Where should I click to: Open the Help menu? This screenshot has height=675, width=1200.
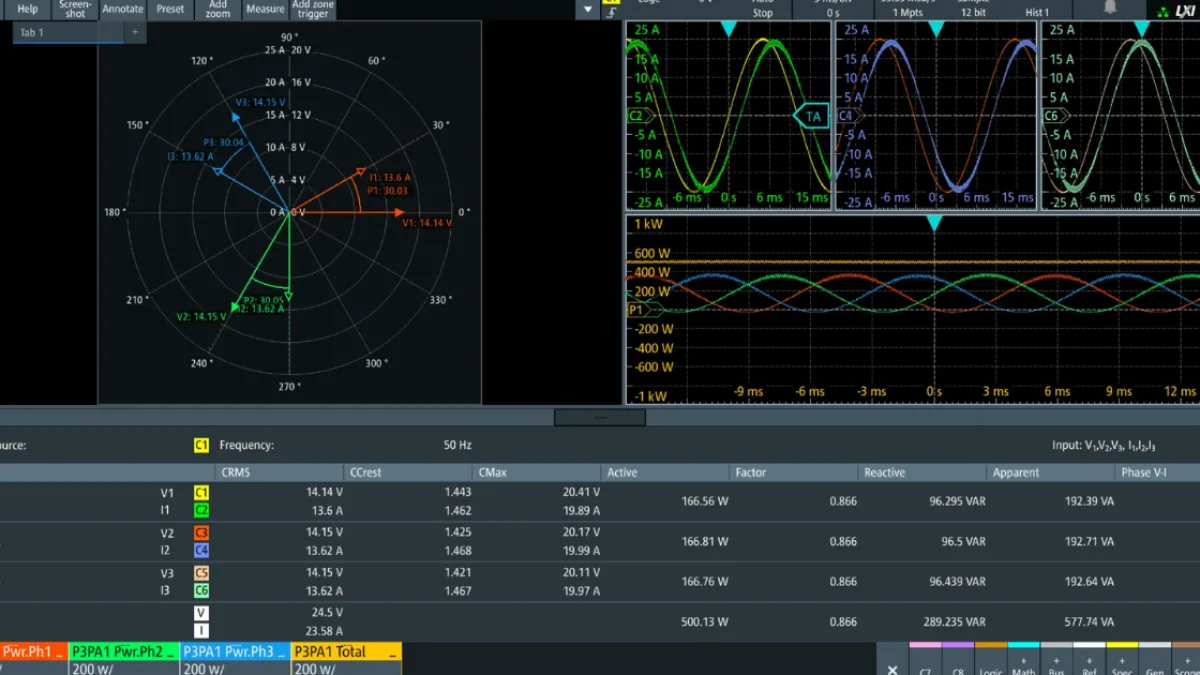pyautogui.click(x=28, y=9)
